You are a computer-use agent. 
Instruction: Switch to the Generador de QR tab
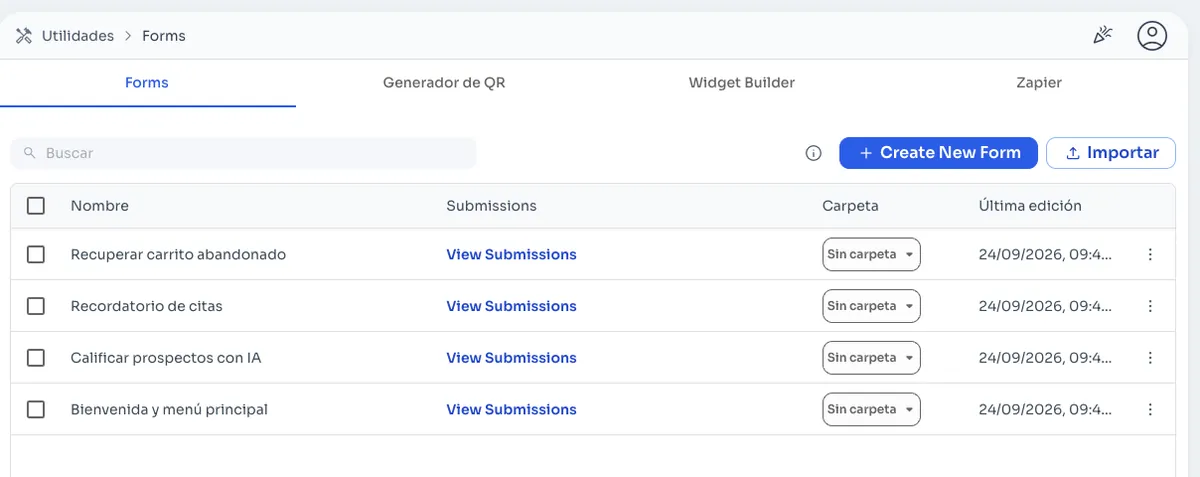[x=444, y=83]
